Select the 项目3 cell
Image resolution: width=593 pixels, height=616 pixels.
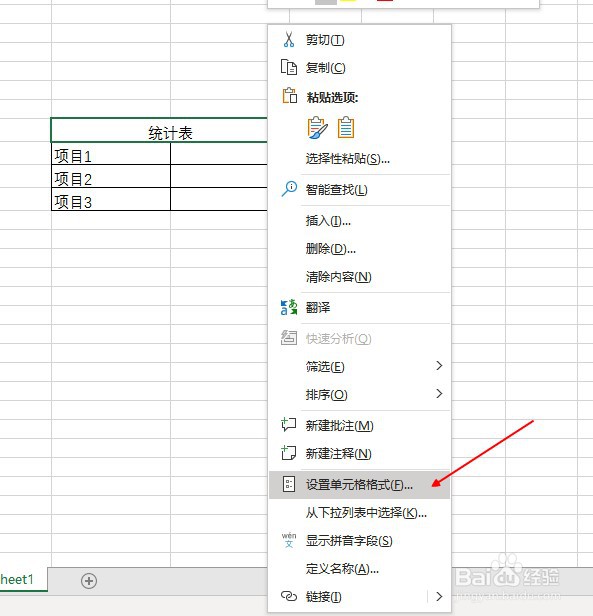(111, 199)
